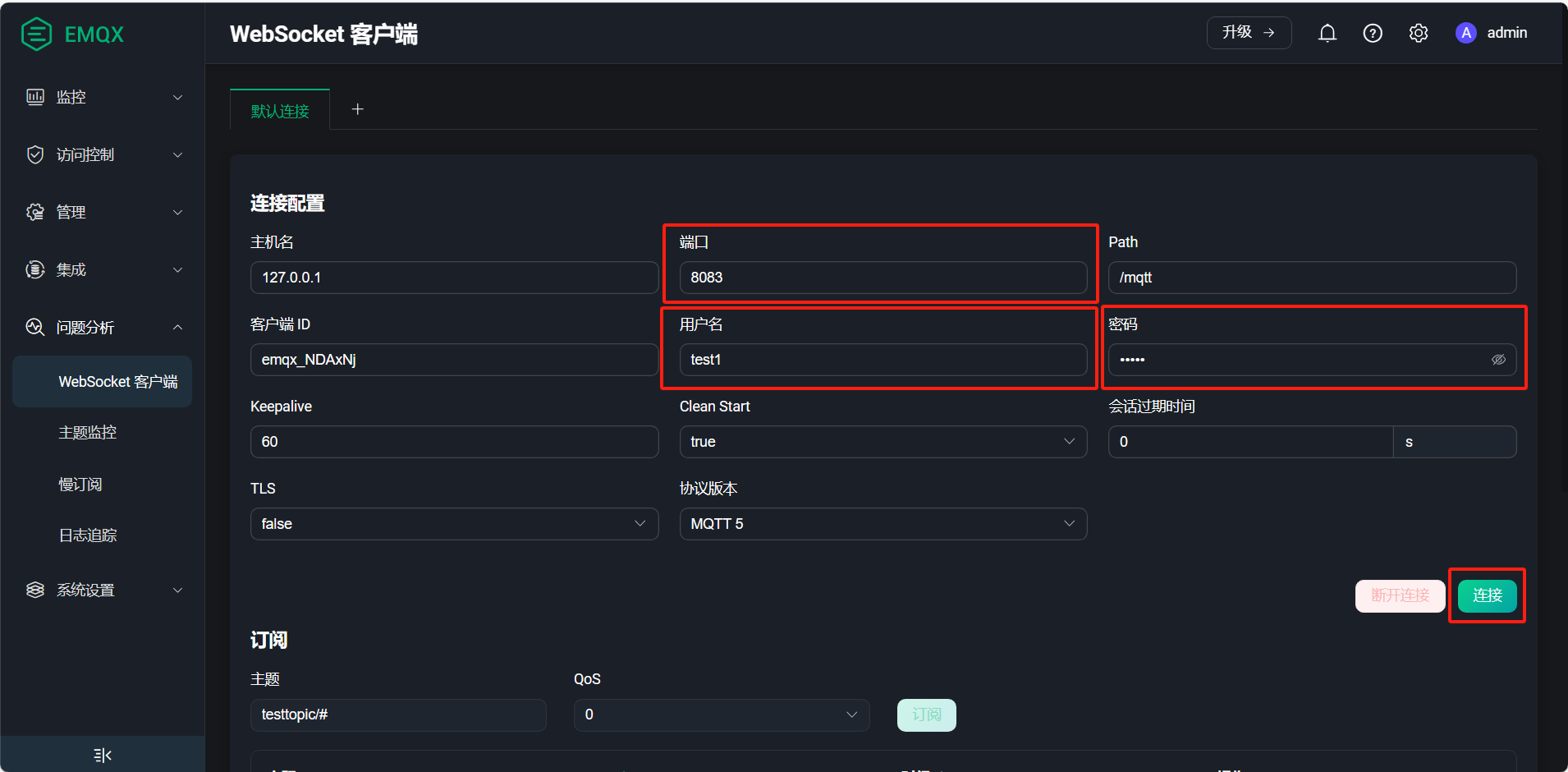Viewport: 1568px width, 772px height.
Task: Toggle password visibility eye icon
Action: pos(1498,360)
